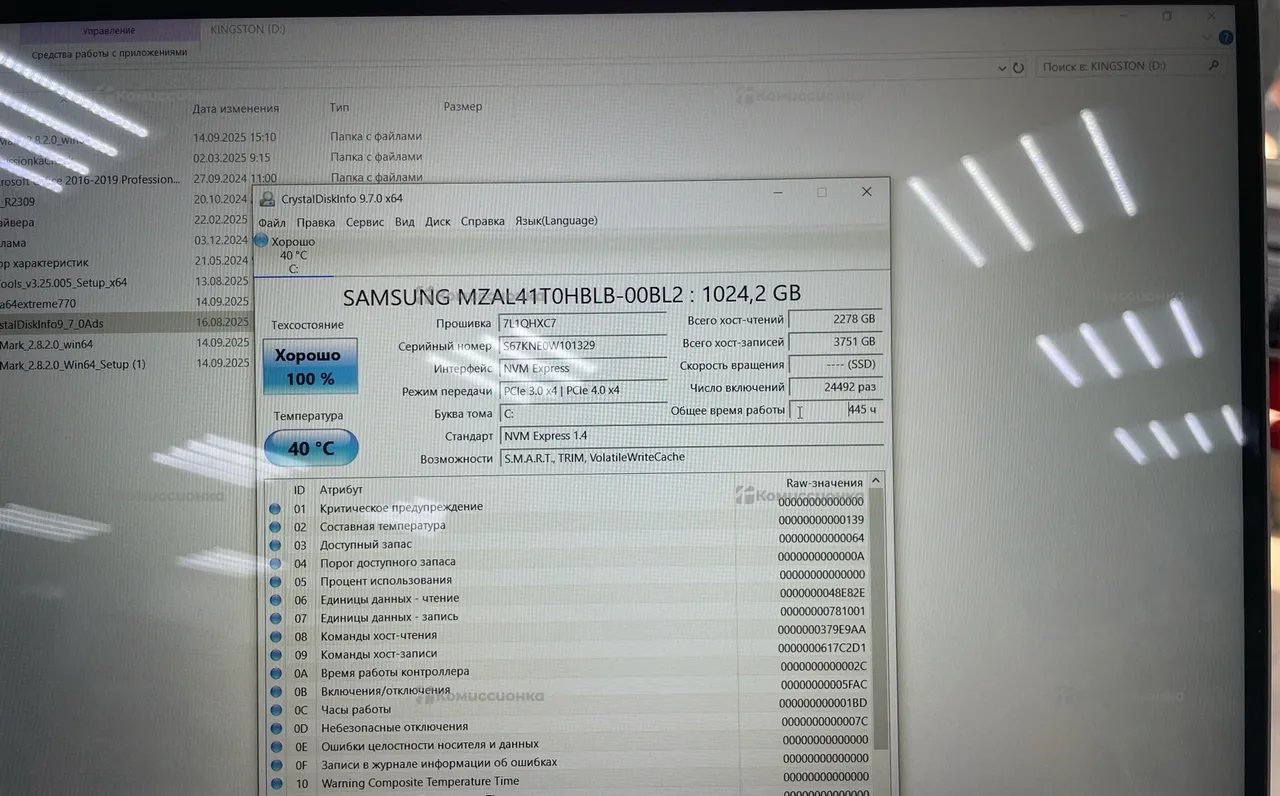Click the Всего хост-записей value 3751 GB
The image size is (1280, 796).
(x=835, y=342)
